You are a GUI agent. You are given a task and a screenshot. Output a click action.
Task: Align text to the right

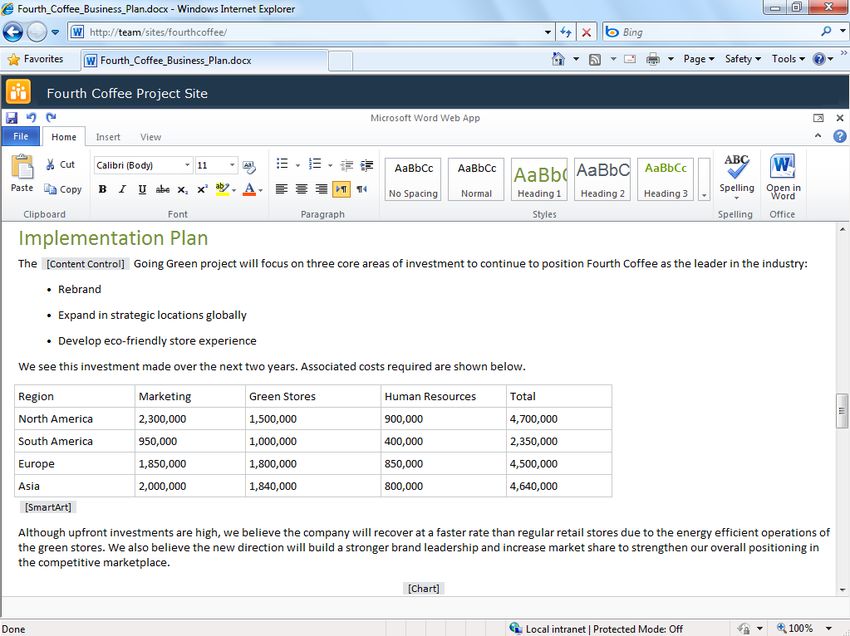[x=321, y=189]
